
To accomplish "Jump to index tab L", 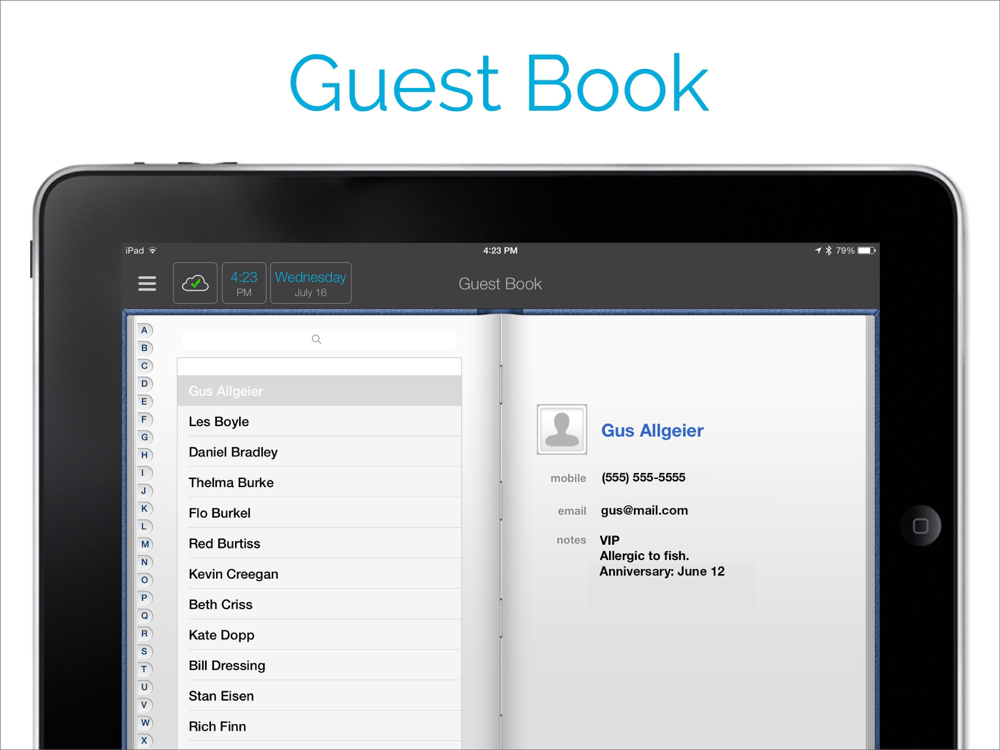I will click(x=145, y=526).
